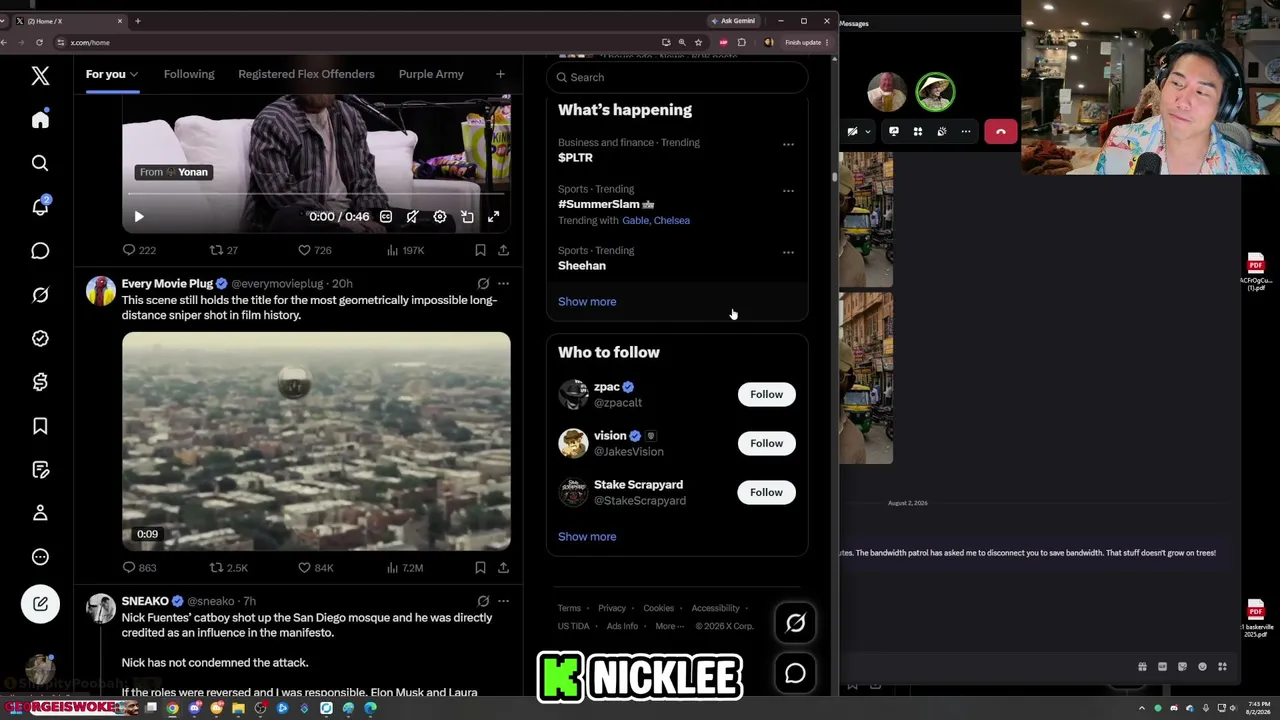Bookmark the post with 7.2M views

pos(480,568)
